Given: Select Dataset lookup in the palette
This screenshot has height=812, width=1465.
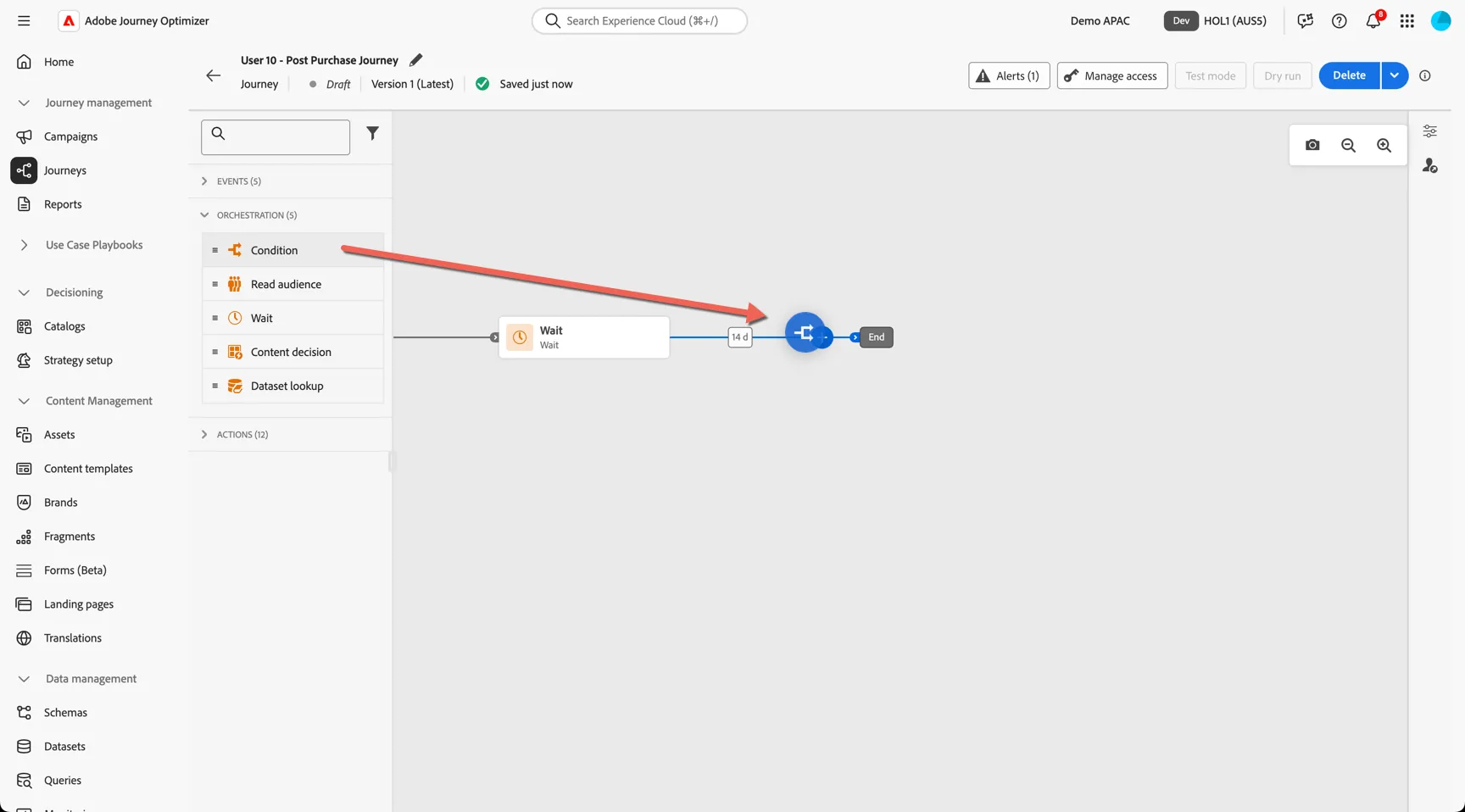Looking at the screenshot, I should [292, 386].
